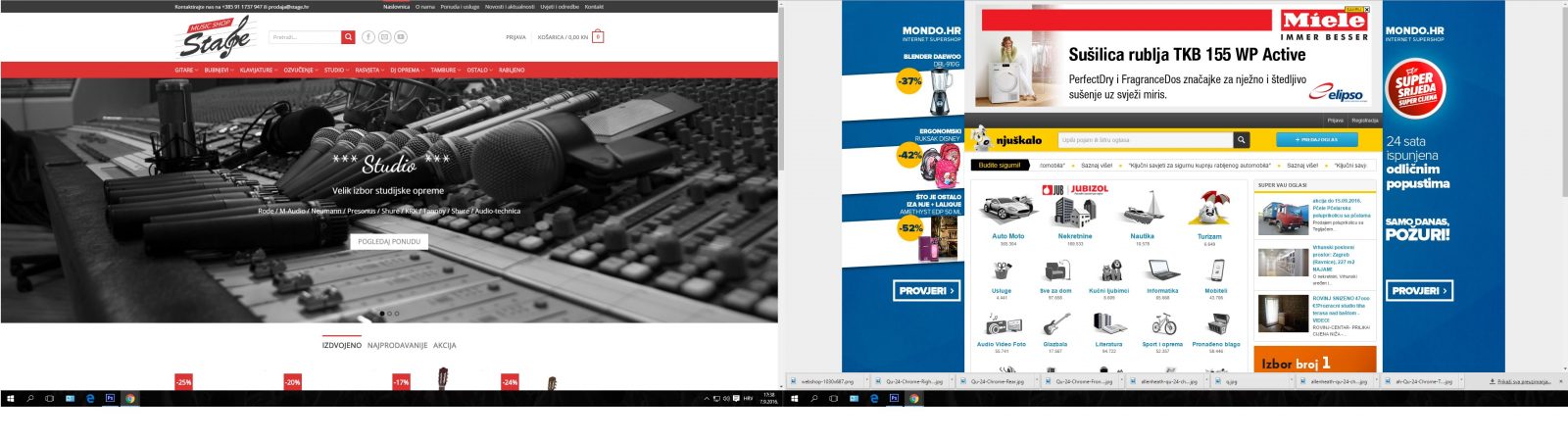Click PREDAJ OGLAS button
The width and height of the screenshot is (1568, 441).
1316,140
